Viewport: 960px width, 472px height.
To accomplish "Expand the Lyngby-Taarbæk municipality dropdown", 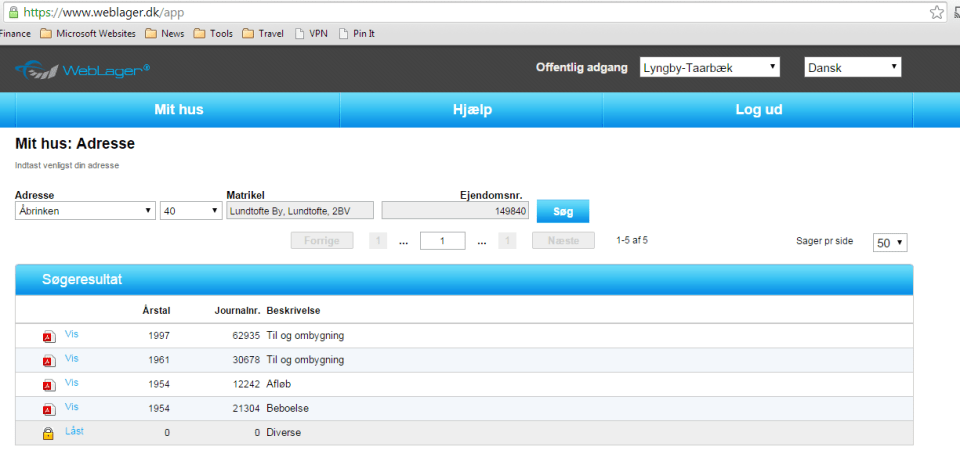I will 709,68.
